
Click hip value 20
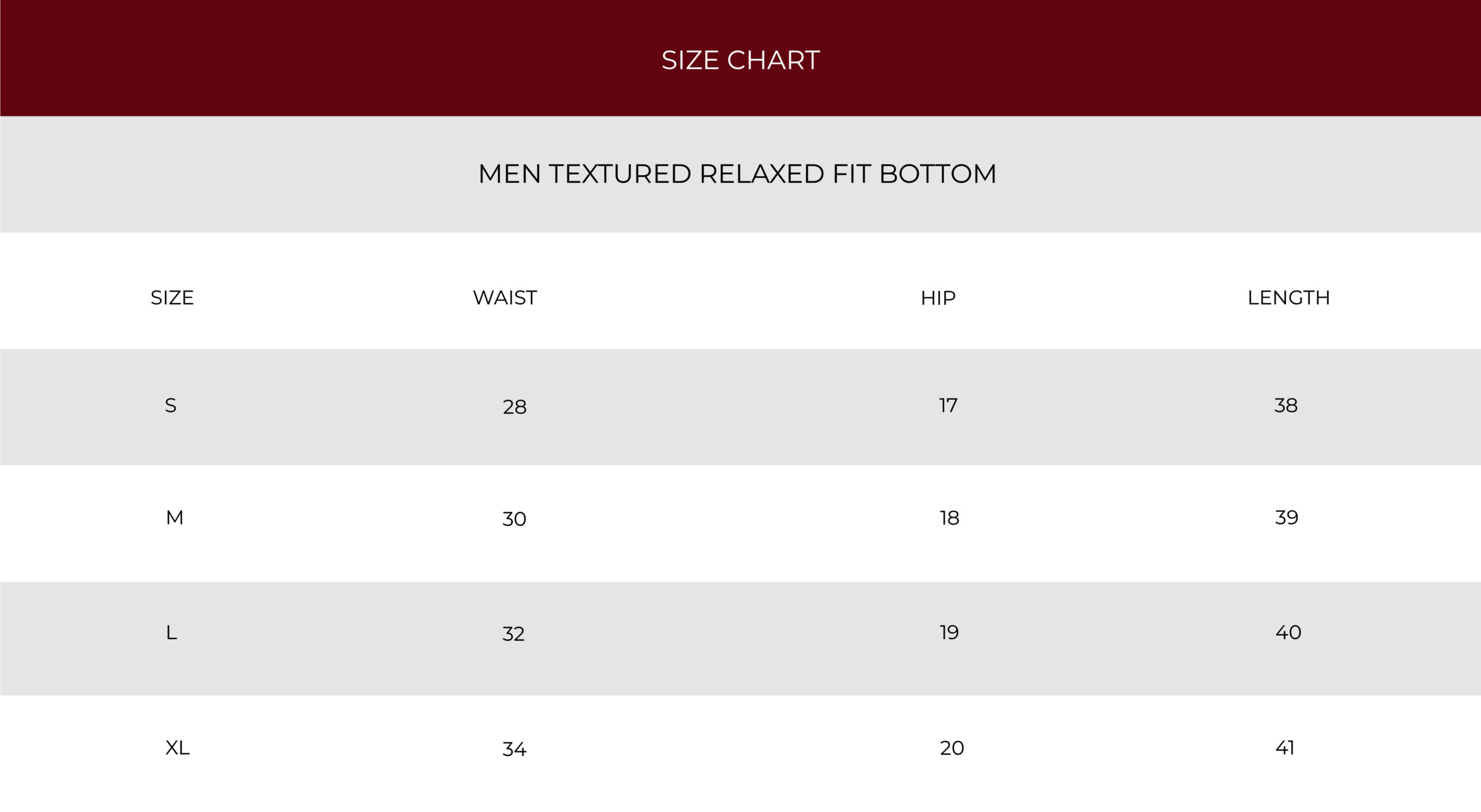coord(952,748)
